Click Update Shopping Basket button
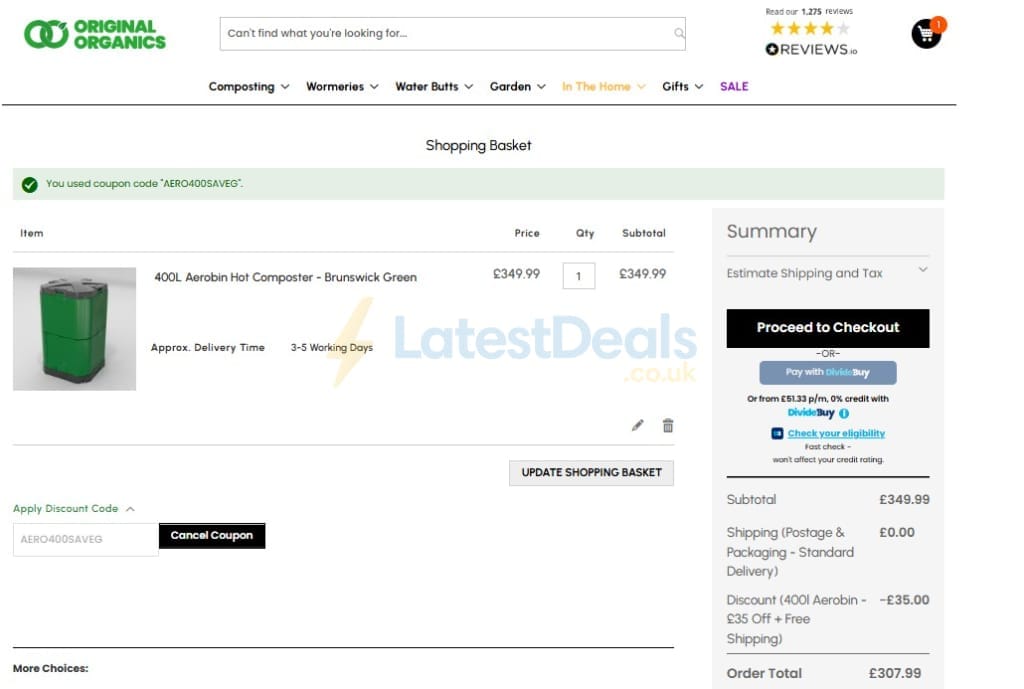Viewport: 1024px width, 689px height. 591,473
